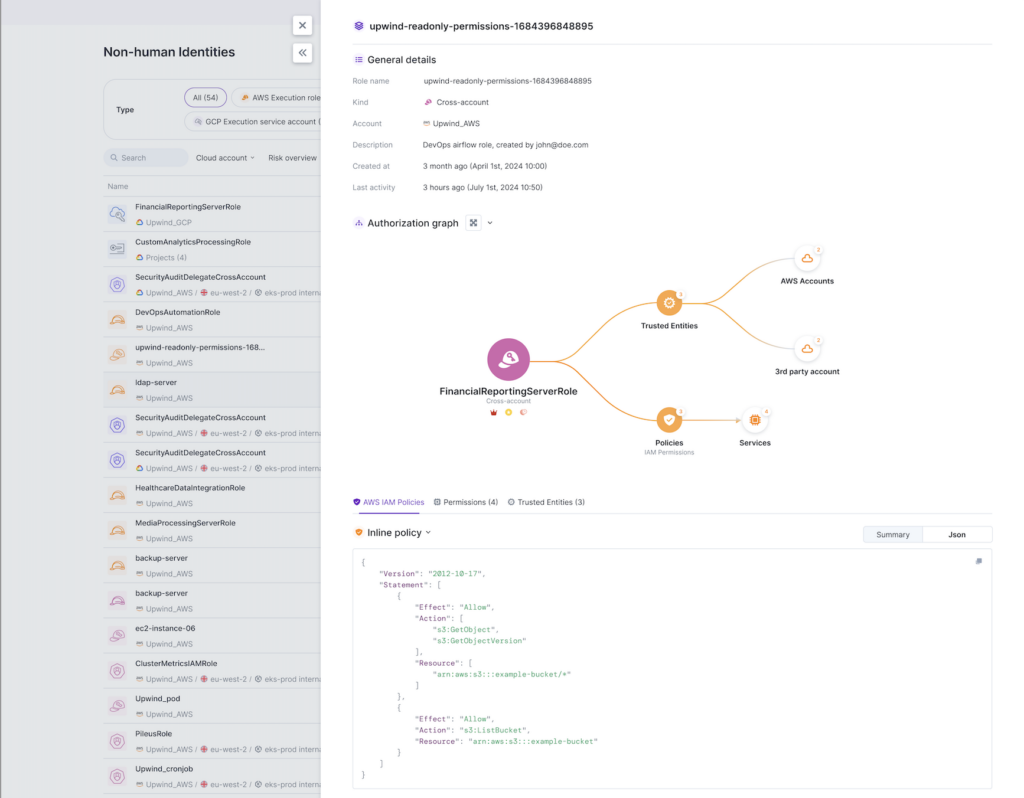Viewport: 1024px width, 798px height.
Task: Switch policy view to Json
Action: tap(957, 534)
